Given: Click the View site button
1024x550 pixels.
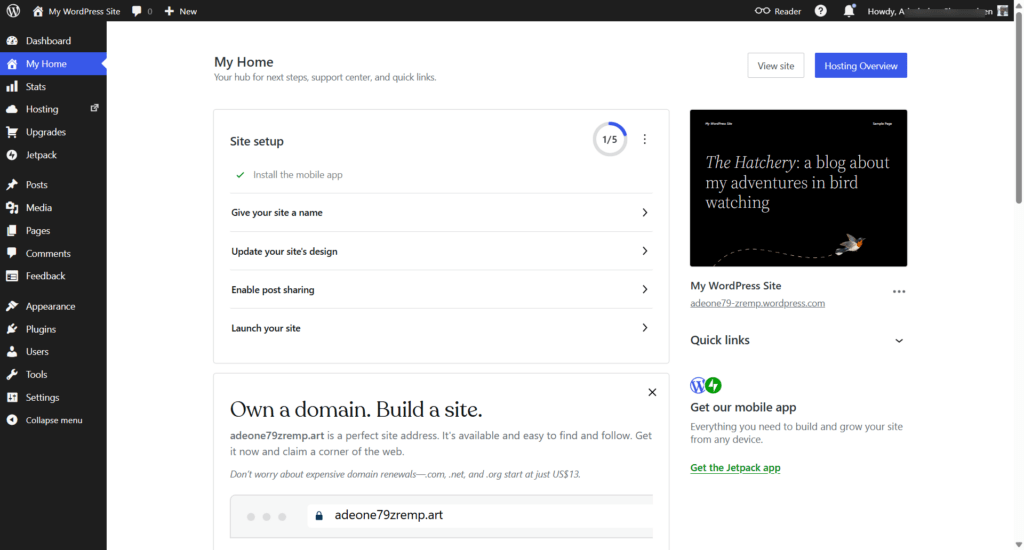Looking at the screenshot, I should point(775,65).
